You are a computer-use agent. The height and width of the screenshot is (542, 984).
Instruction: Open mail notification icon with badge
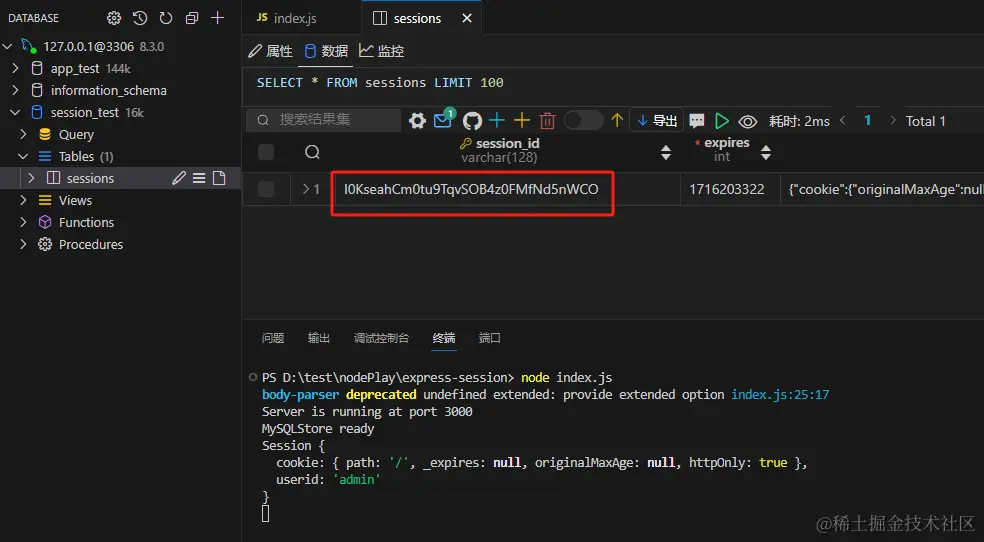click(444, 119)
